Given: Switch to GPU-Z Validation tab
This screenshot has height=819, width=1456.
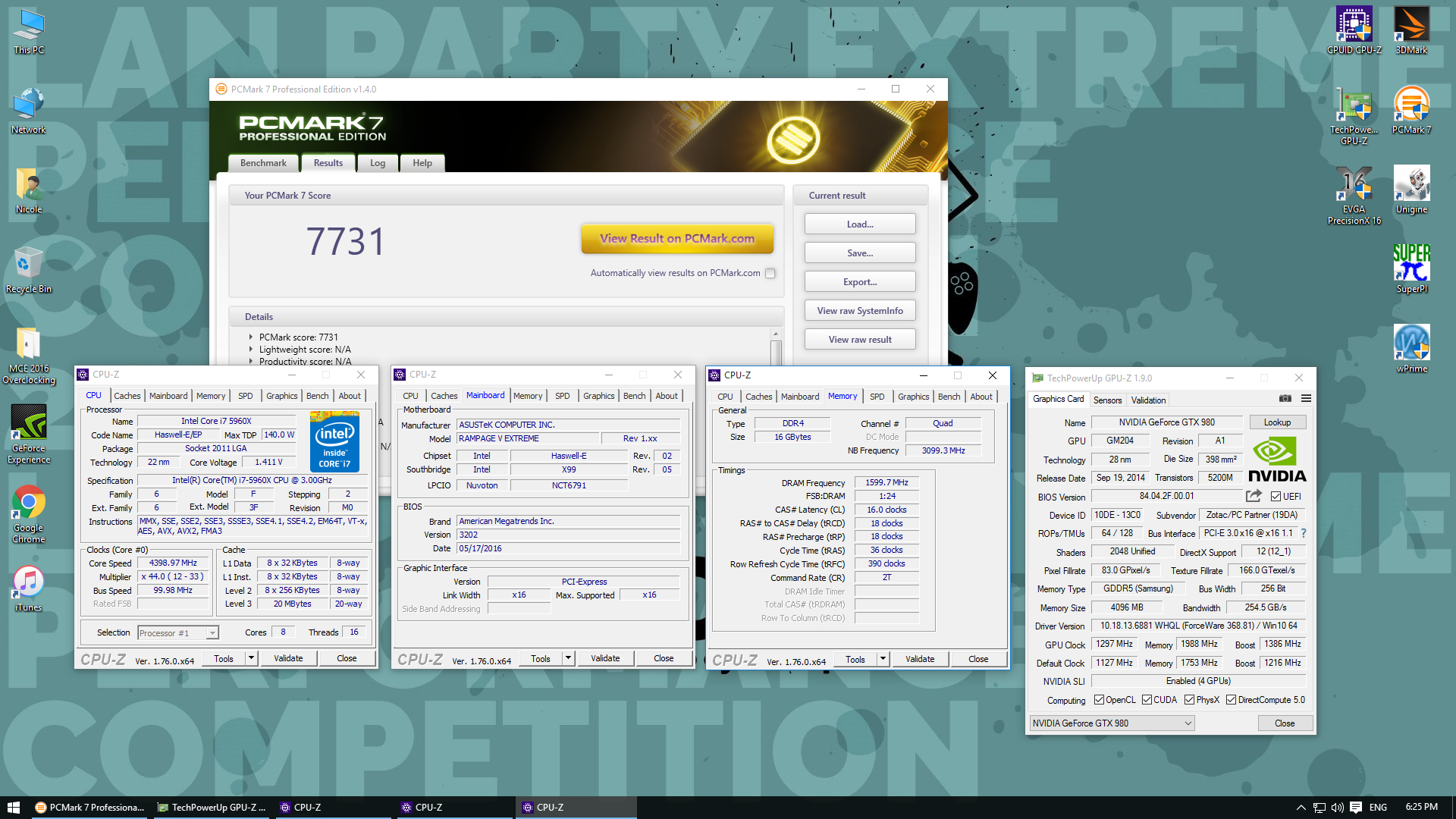Looking at the screenshot, I should coord(1148,400).
